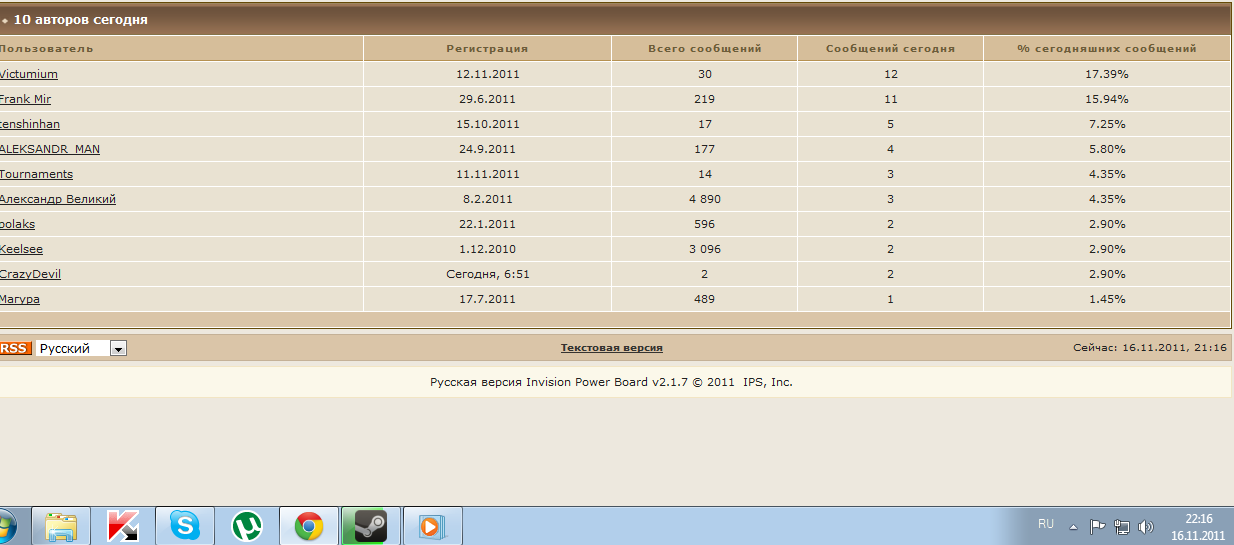Click the orange RSS feed icon
Image resolution: width=1234 pixels, height=545 pixels.
click(15, 348)
